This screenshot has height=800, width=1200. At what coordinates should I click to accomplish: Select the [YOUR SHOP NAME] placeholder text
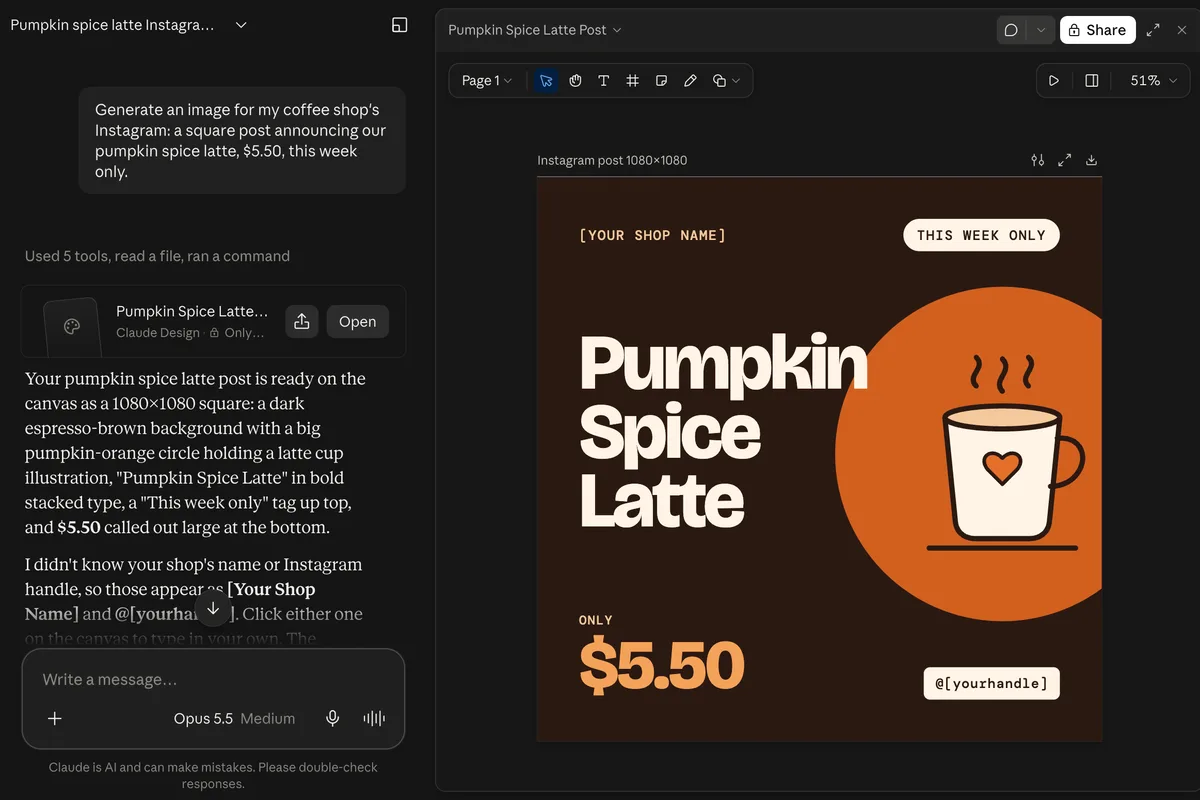tap(652, 235)
